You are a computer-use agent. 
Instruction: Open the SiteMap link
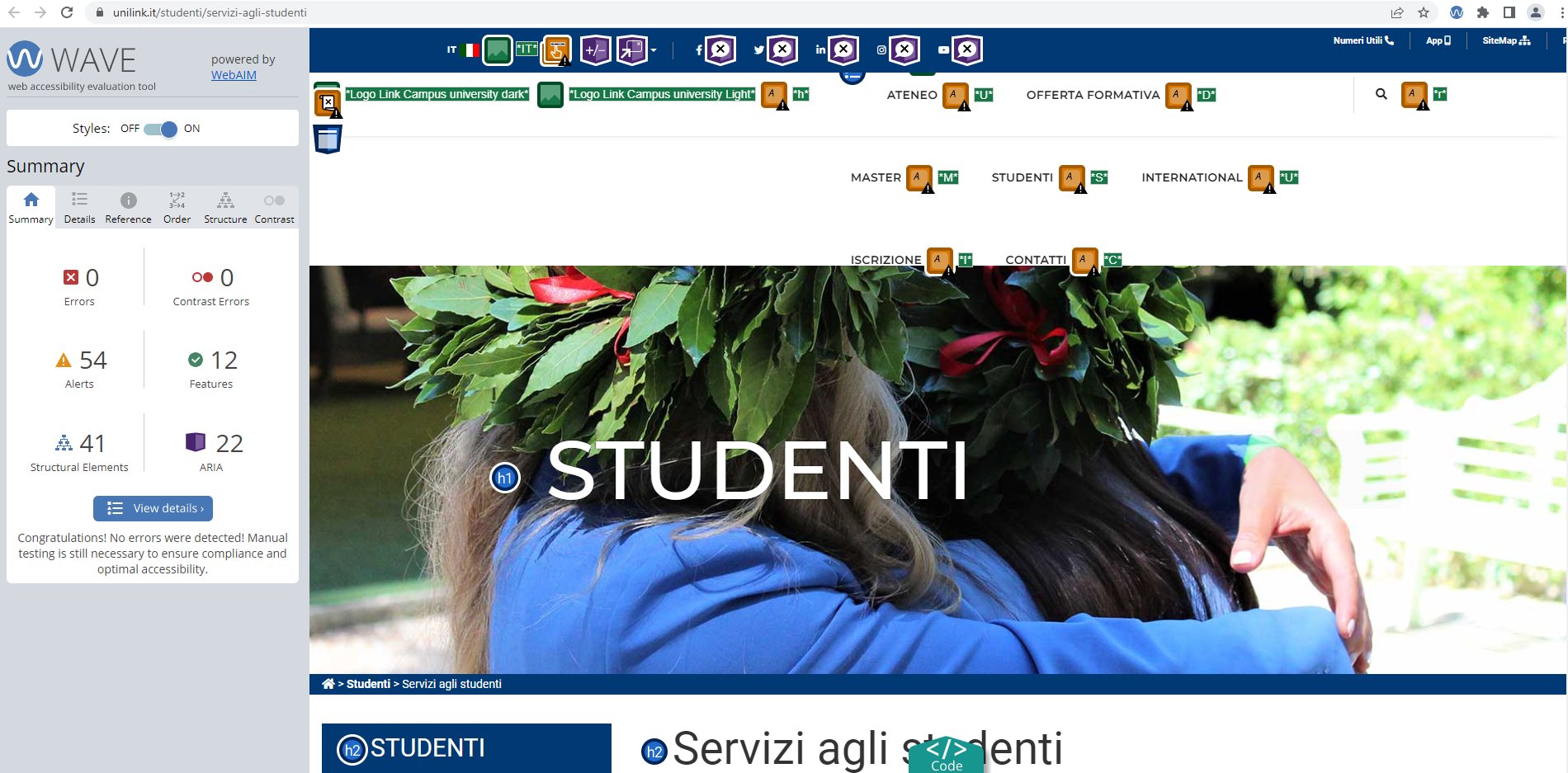coord(1506,40)
